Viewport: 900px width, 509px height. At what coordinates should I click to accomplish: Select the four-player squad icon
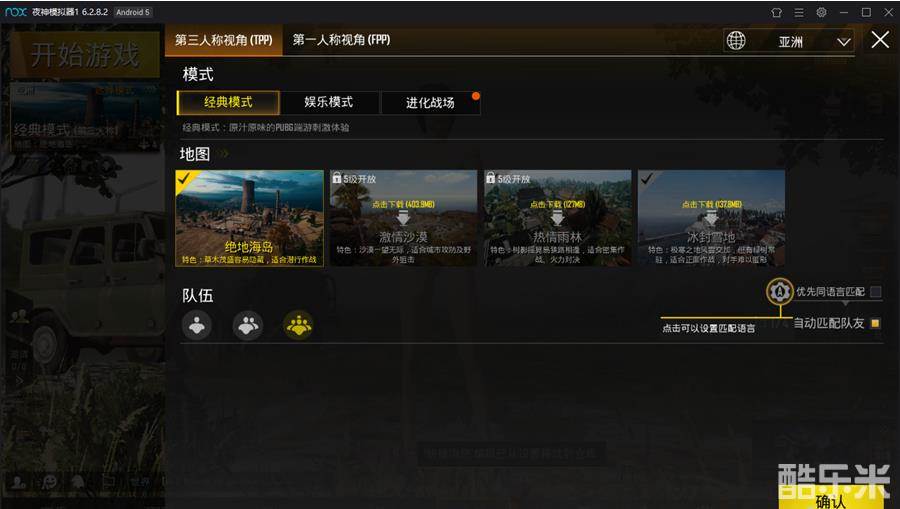tap(298, 325)
